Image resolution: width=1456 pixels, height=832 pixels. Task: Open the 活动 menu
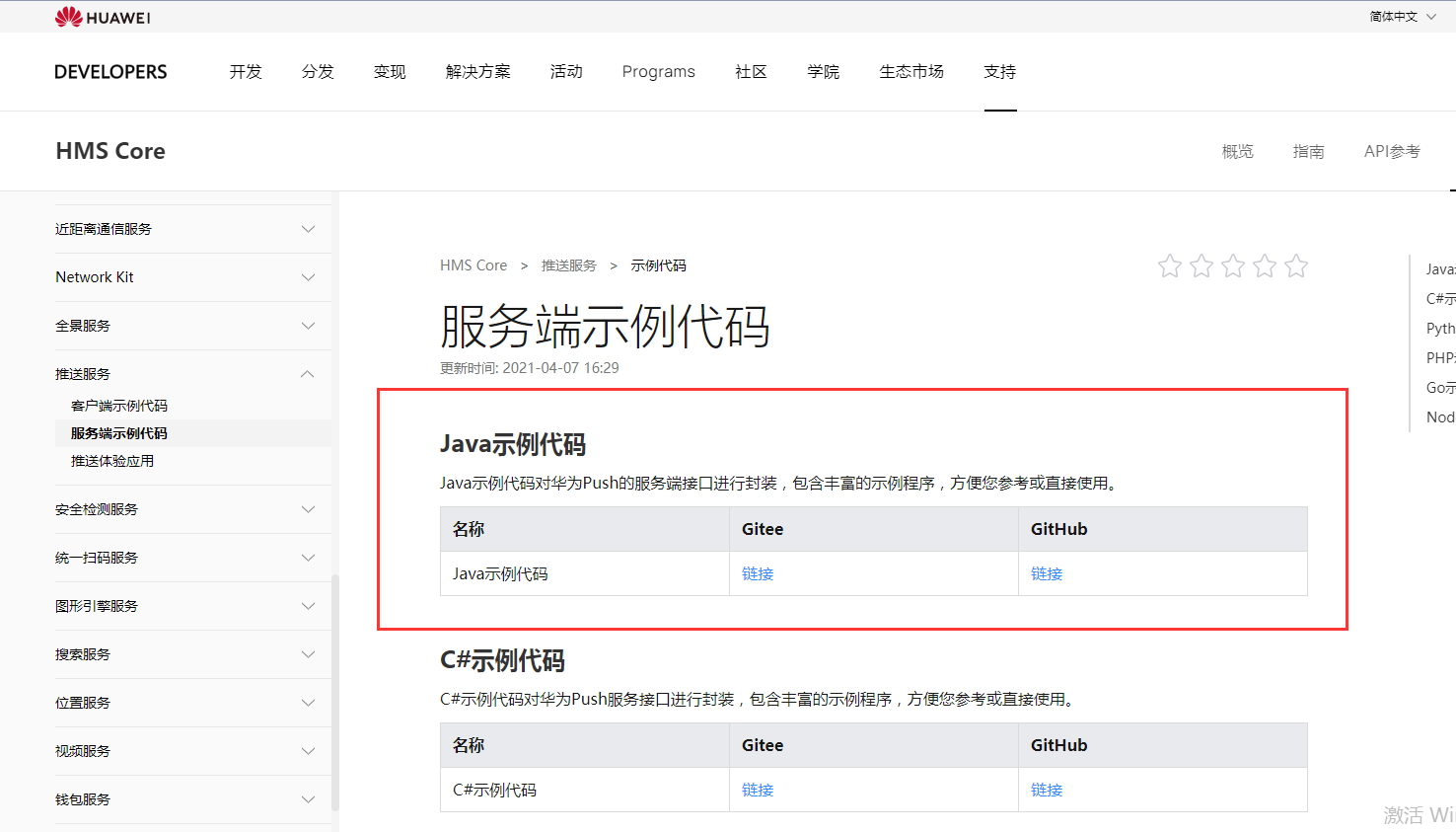[566, 72]
